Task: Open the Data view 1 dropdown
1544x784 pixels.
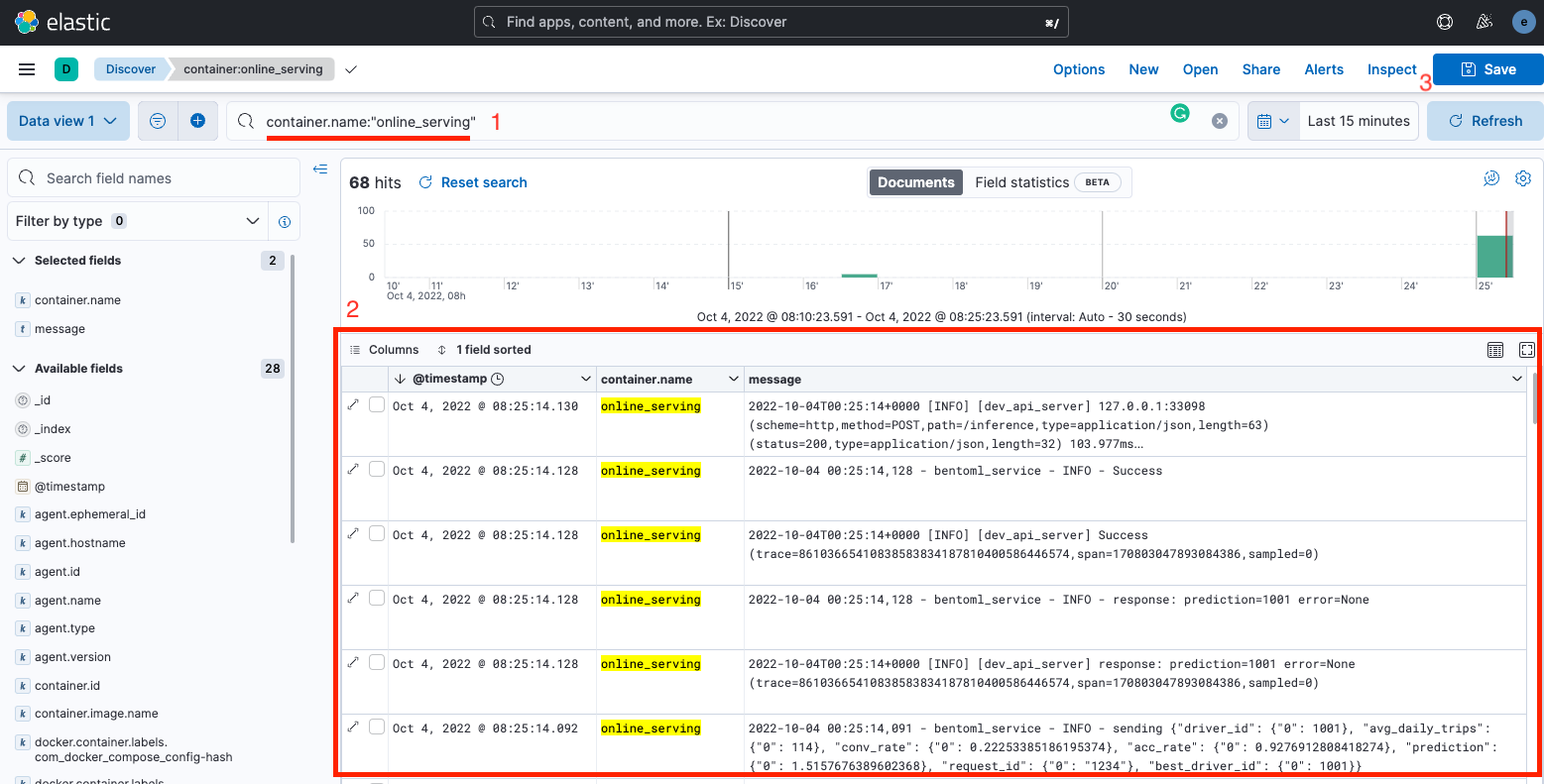Action: coord(68,121)
